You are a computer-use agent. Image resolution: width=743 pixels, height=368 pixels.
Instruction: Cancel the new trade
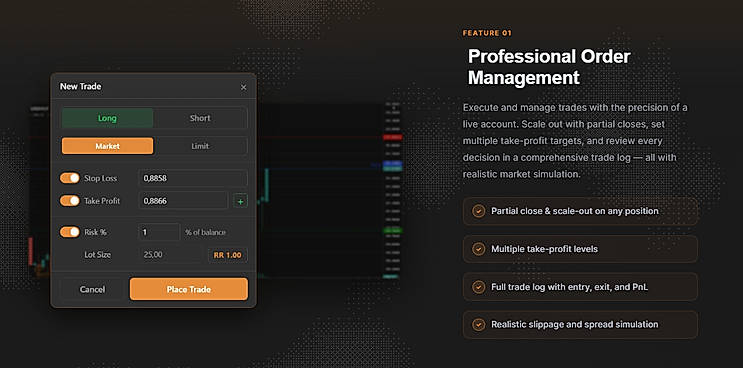point(92,289)
